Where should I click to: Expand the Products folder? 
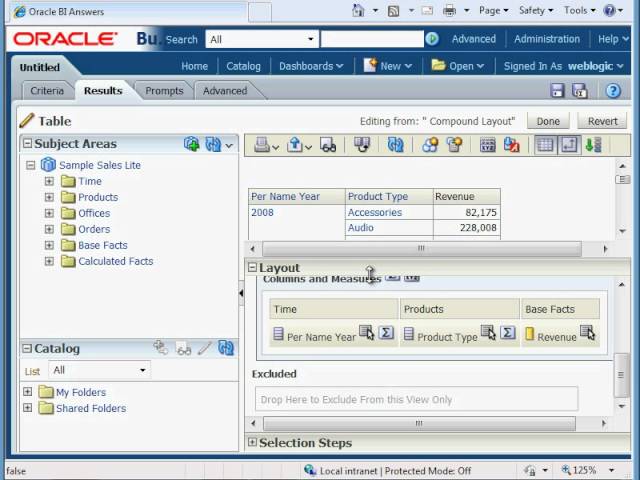click(x=49, y=197)
